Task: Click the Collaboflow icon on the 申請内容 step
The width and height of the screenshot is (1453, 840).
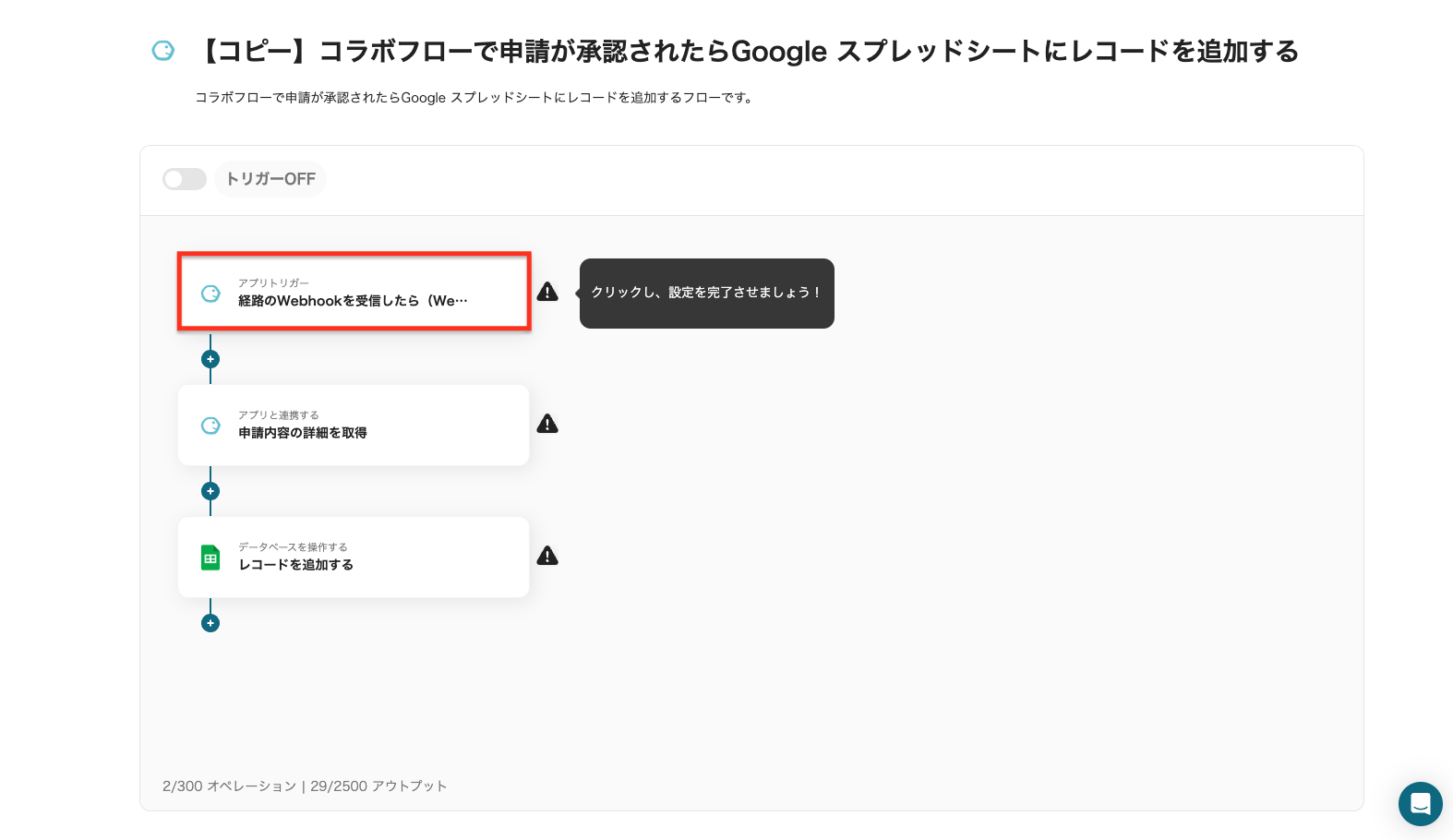Action: pos(210,426)
